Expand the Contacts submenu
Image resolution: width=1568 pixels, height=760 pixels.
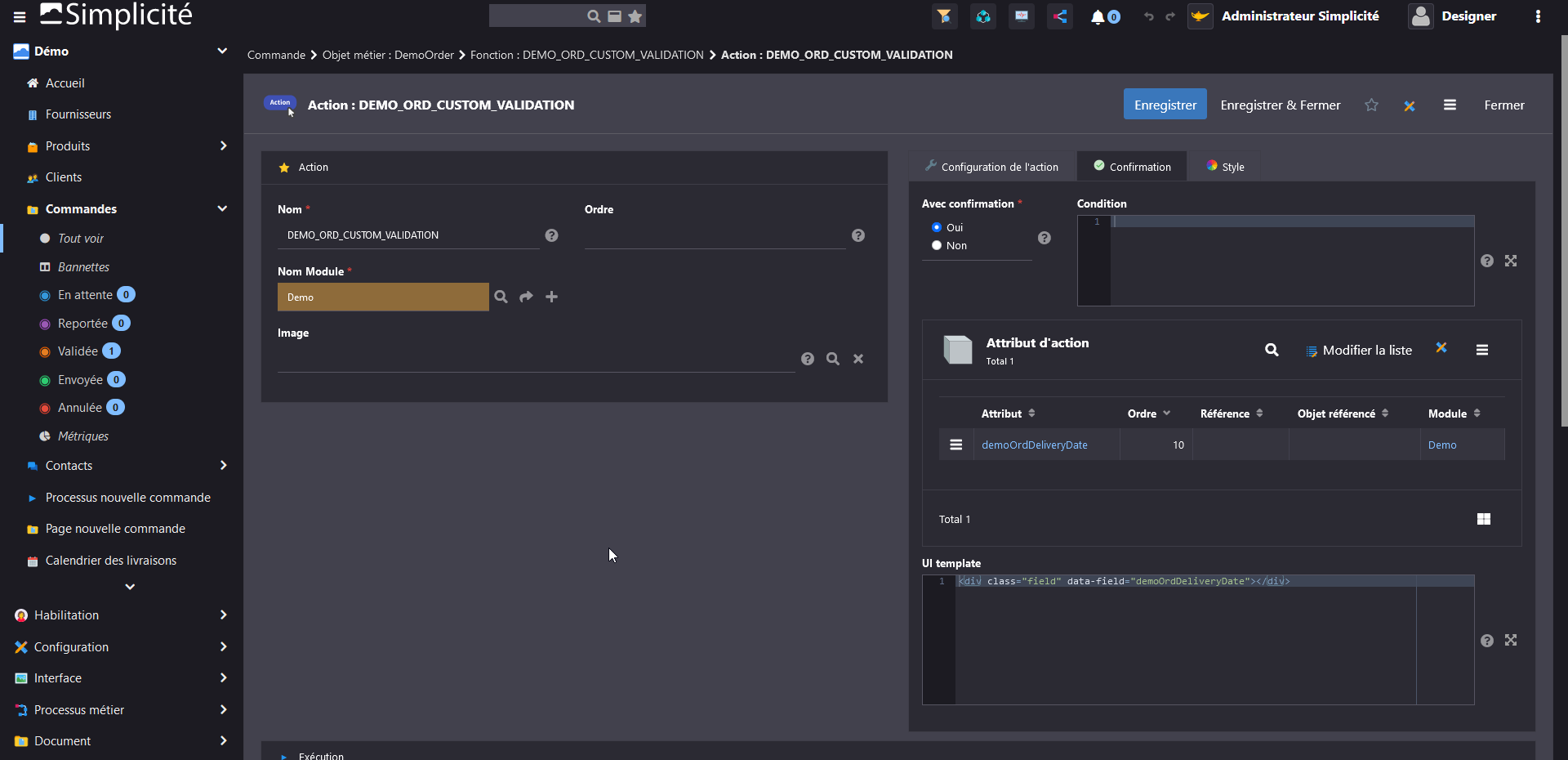tap(223, 465)
